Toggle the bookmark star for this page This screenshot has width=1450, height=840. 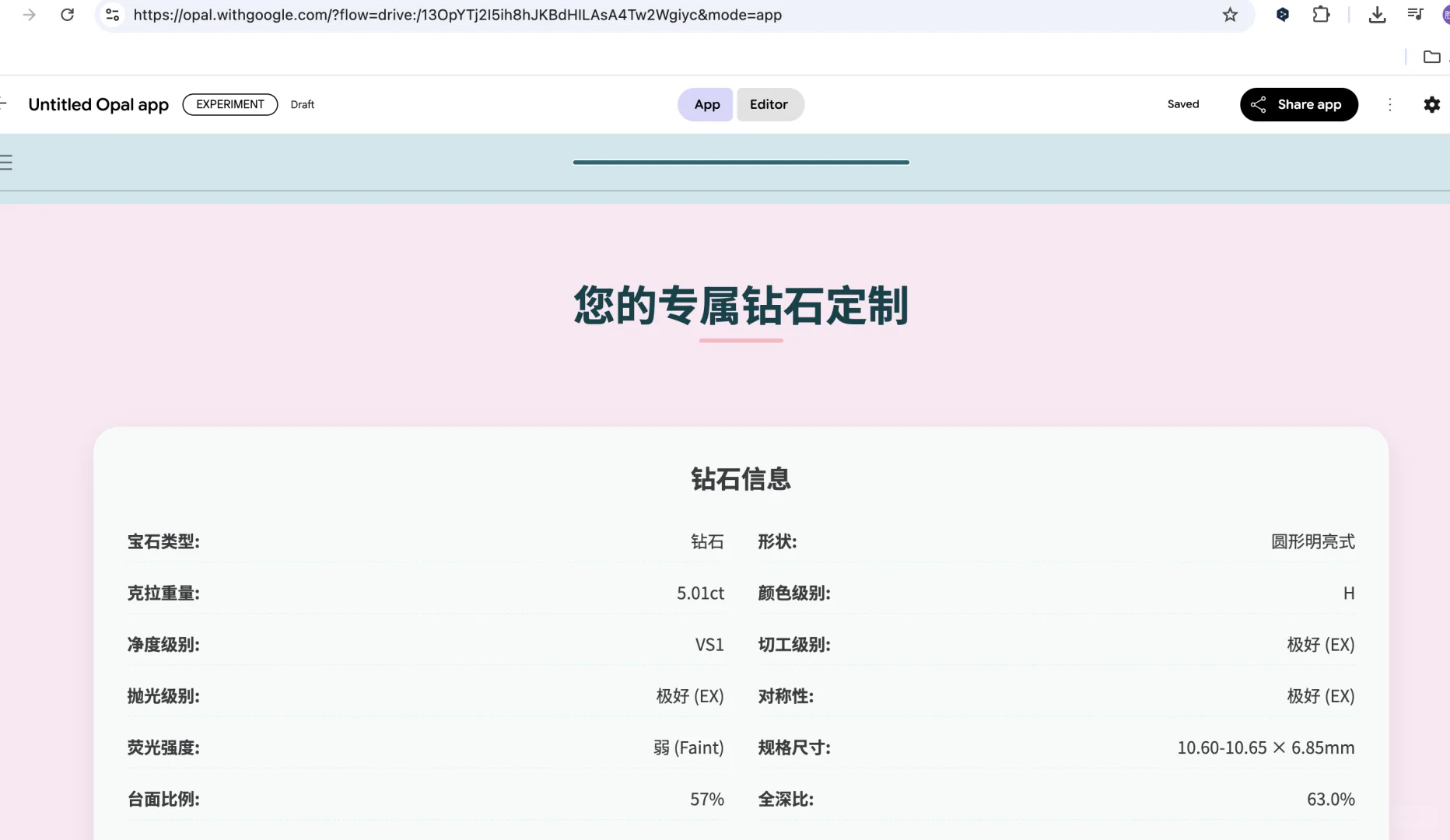point(1230,14)
